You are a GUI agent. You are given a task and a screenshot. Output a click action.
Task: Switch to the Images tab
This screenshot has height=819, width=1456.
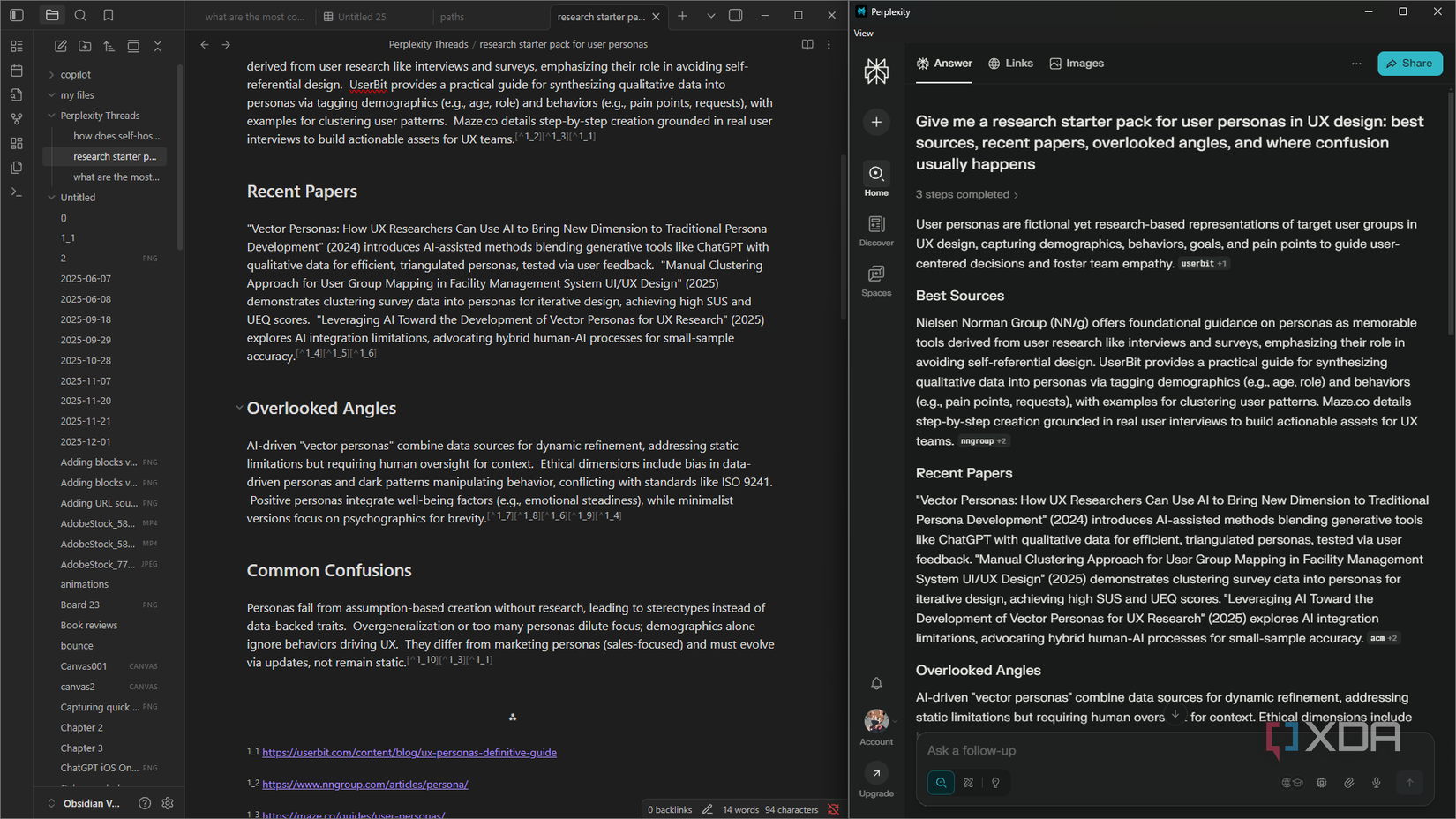click(x=1077, y=63)
